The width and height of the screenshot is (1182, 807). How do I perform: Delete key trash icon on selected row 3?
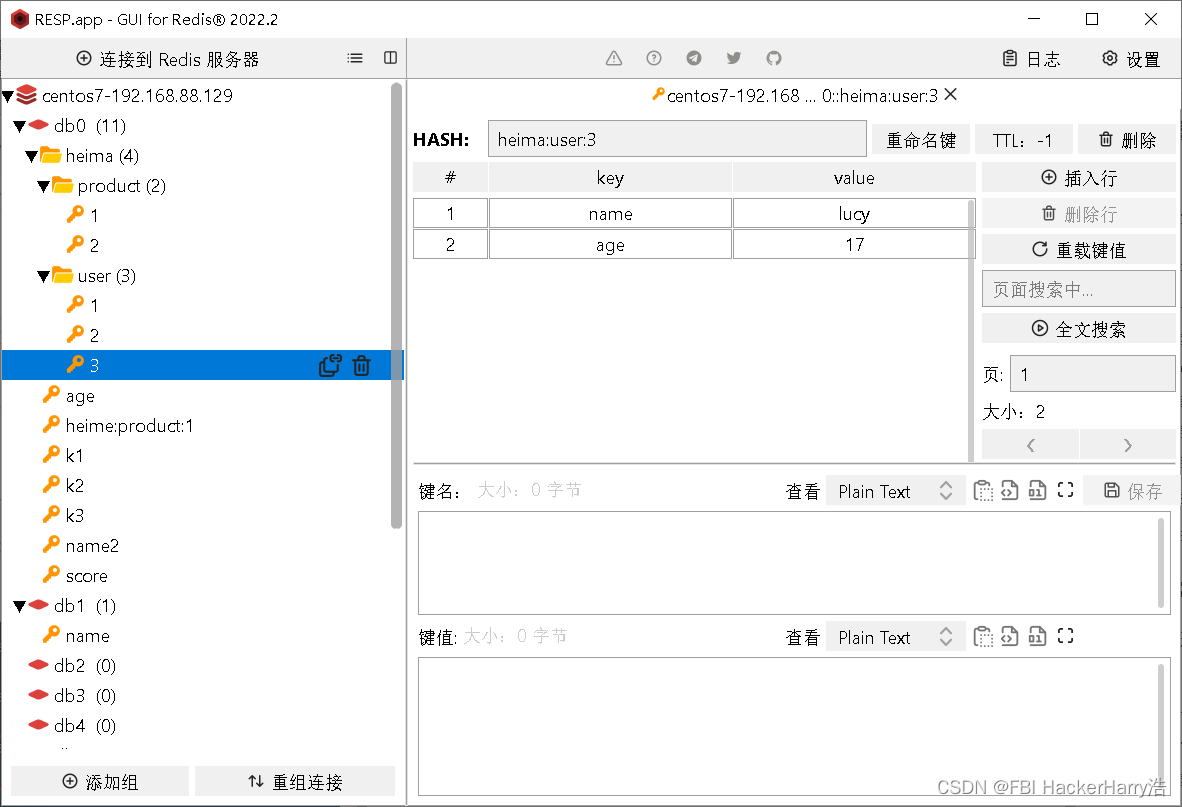(362, 365)
